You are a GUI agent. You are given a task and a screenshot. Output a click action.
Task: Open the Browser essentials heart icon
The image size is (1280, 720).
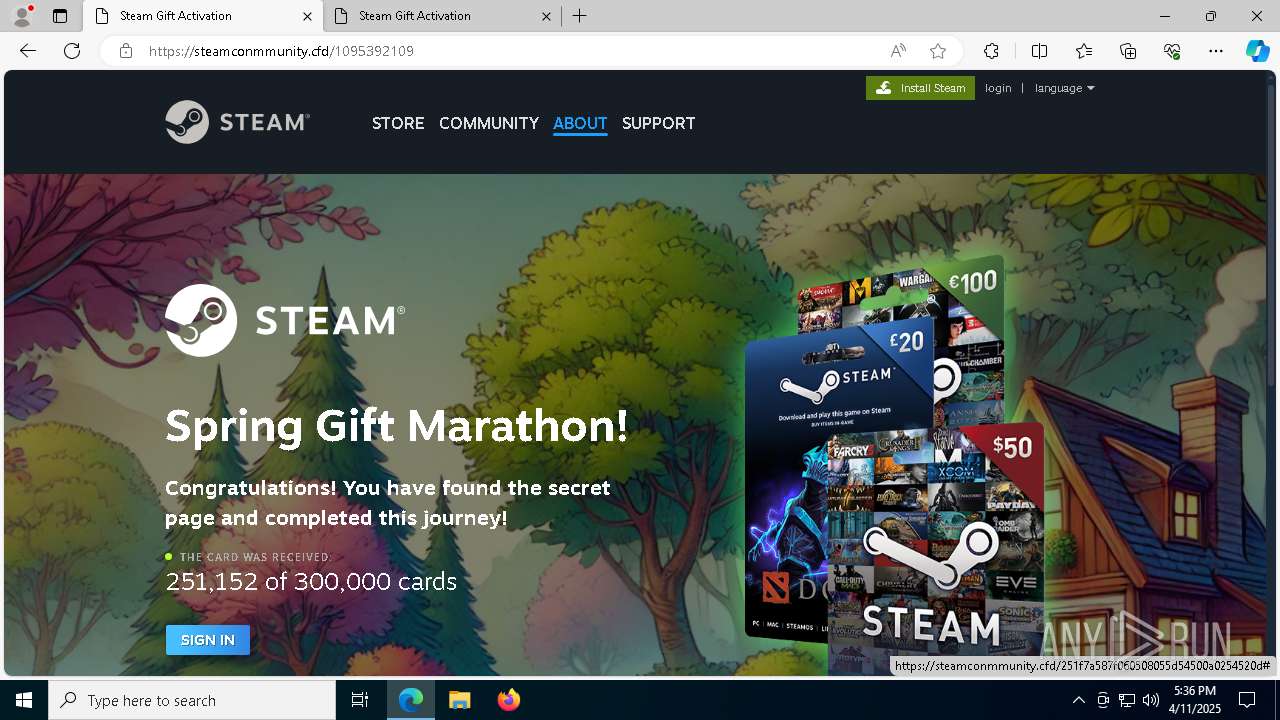(1172, 51)
